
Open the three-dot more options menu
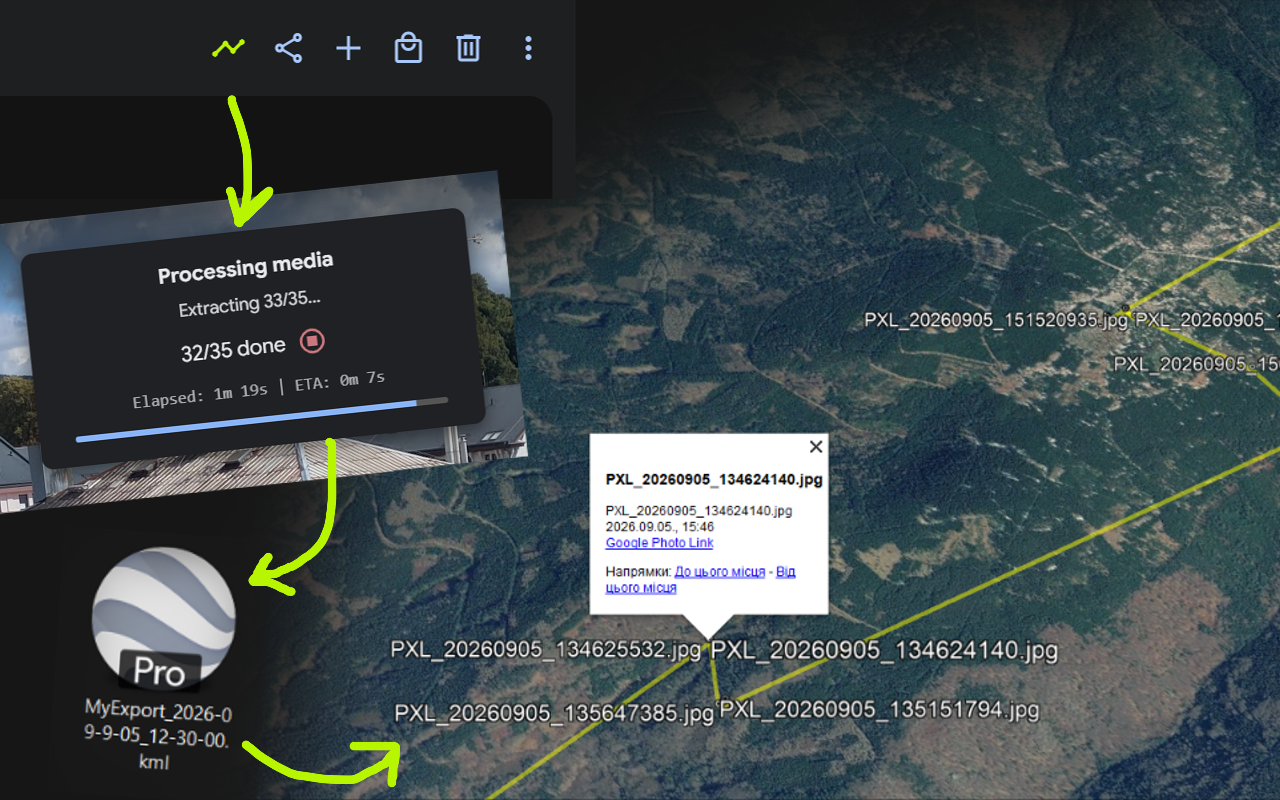[528, 48]
